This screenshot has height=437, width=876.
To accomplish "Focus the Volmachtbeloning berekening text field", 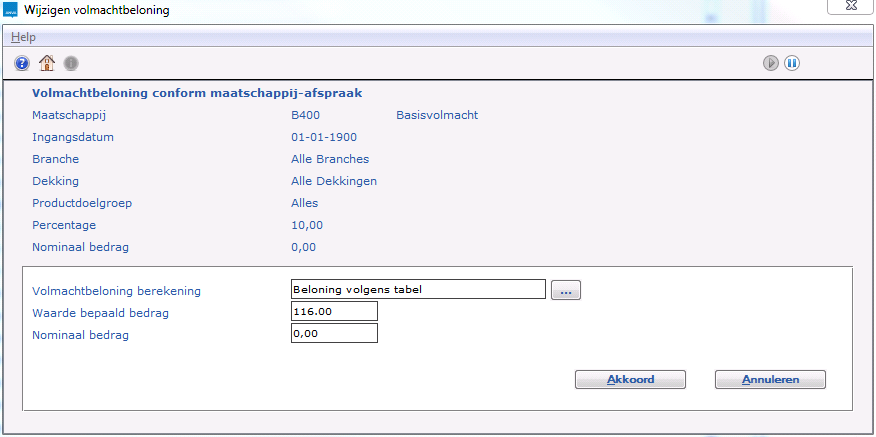I will (x=418, y=290).
